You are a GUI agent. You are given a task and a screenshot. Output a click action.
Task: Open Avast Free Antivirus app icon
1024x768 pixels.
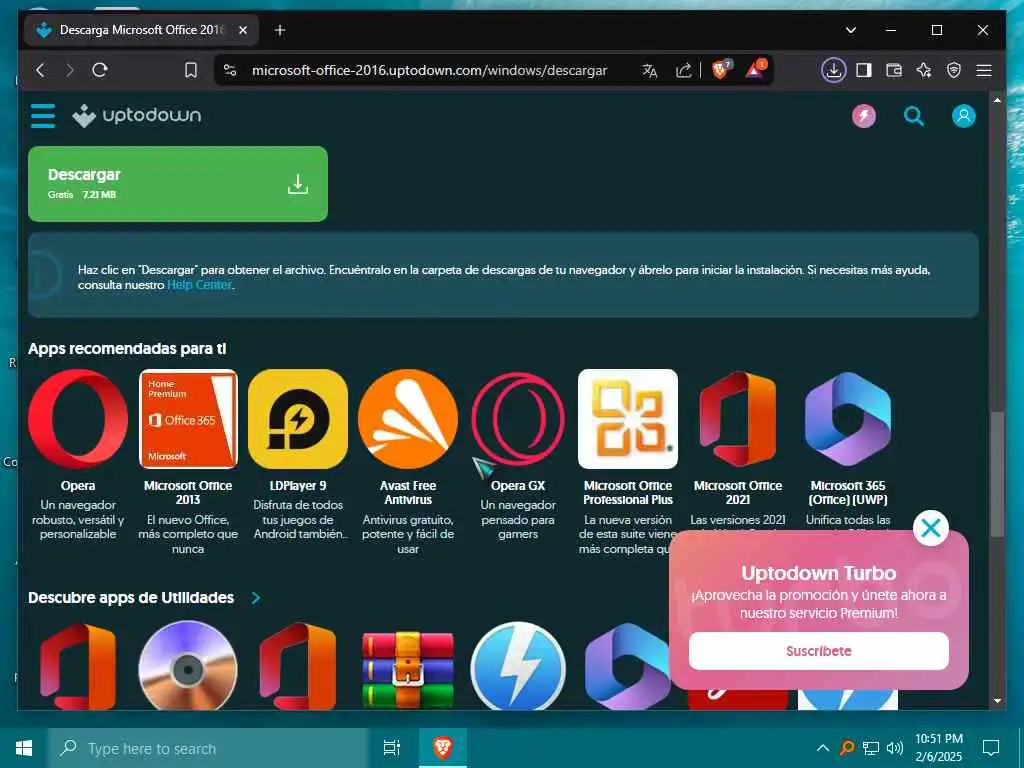[x=408, y=419]
